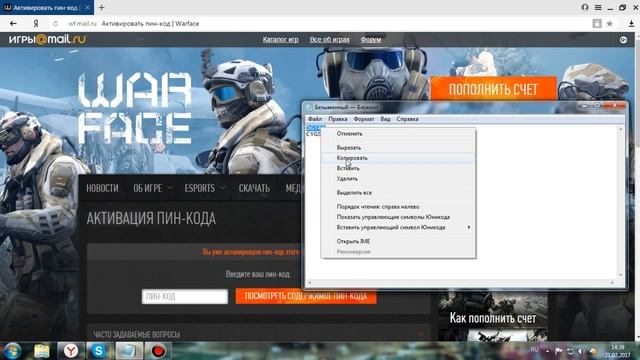The image size is (640, 360).
Task: Click the round icon at header right end
Action: tap(623, 40)
